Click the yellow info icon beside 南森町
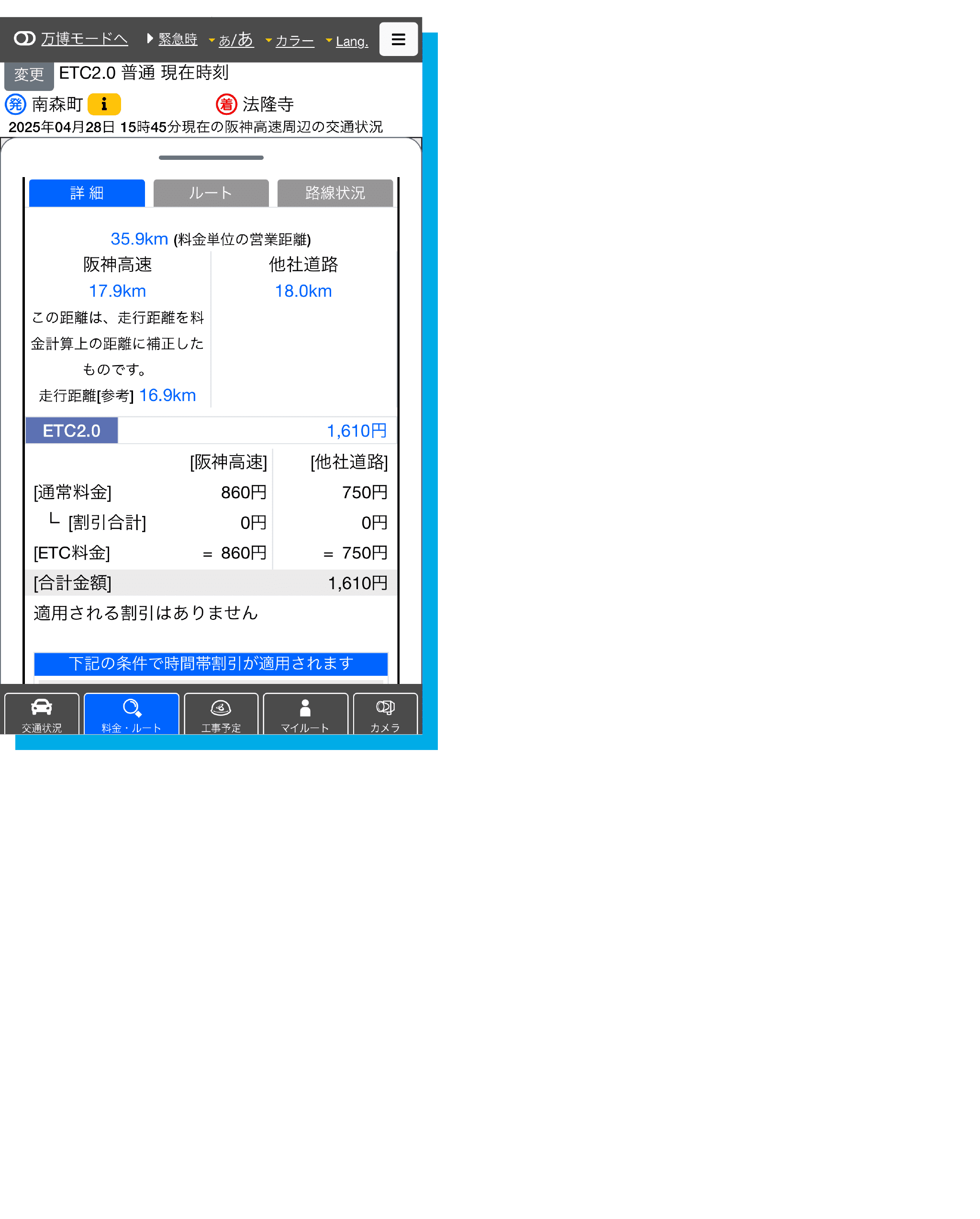980x1219 pixels. point(104,104)
